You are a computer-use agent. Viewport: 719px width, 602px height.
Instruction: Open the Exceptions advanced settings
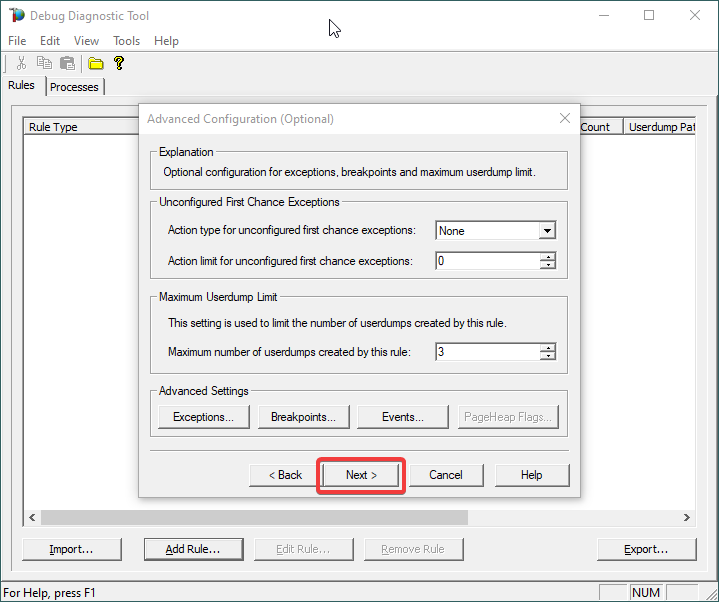pos(203,417)
